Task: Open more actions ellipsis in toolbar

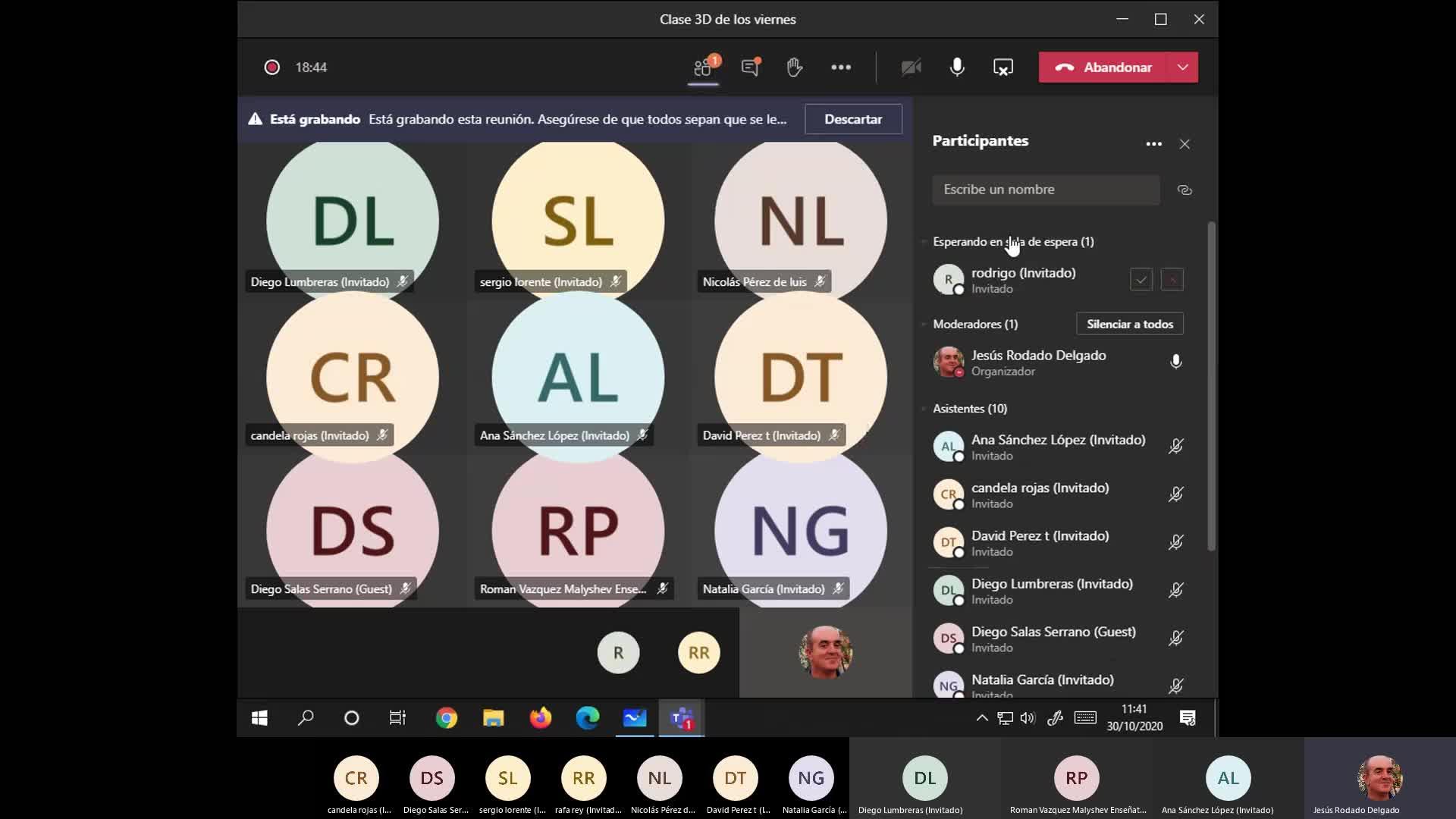Action: (x=840, y=67)
